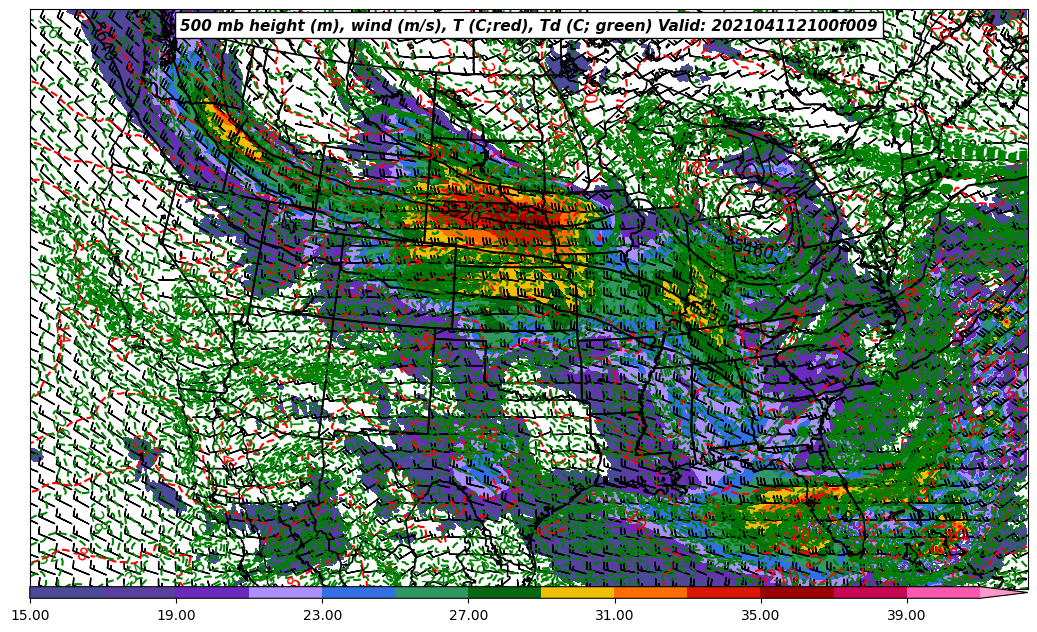Viewport: 1037px width, 632px height.
Task: Select the orange colorbar segment after 31.00
Action: [x=650, y=592]
